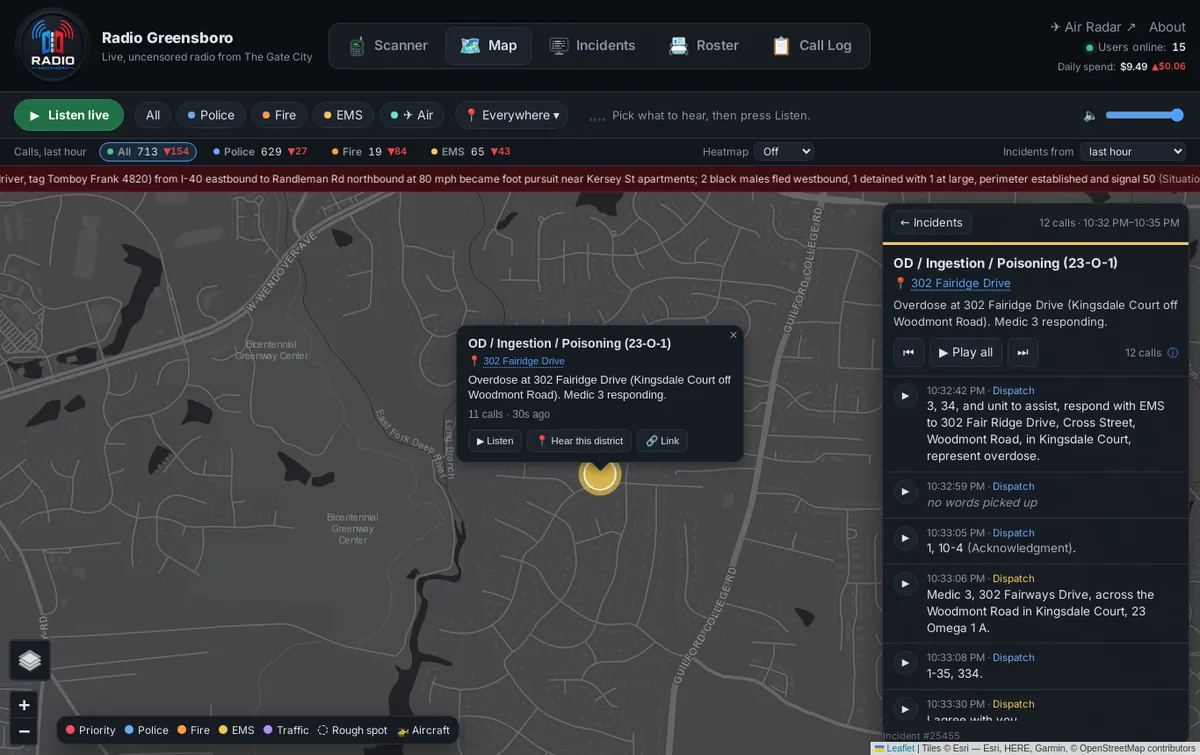This screenshot has width=1200, height=755.
Task: Open the Heatmap dropdown
Action: pos(786,152)
